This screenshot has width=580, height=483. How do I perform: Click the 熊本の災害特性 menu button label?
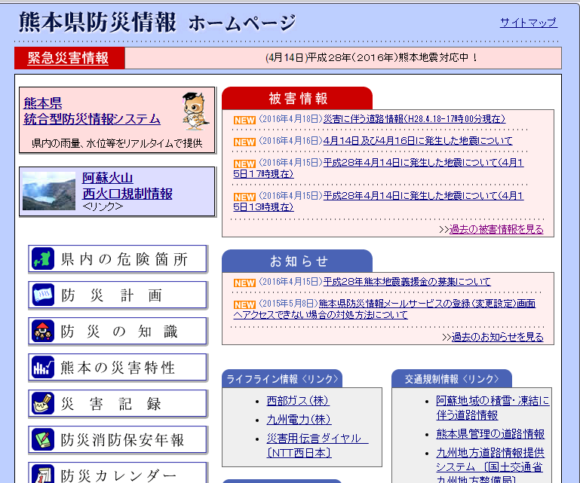(x=118, y=368)
